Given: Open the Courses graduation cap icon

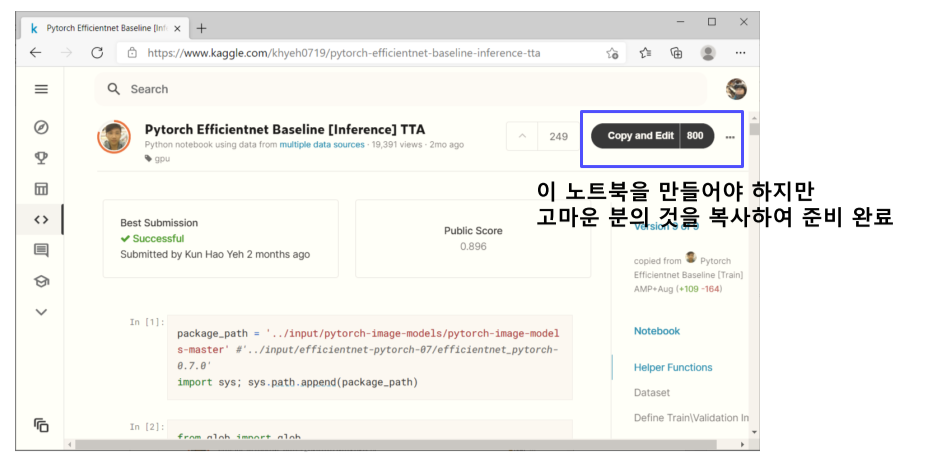Looking at the screenshot, I should coord(41,281).
